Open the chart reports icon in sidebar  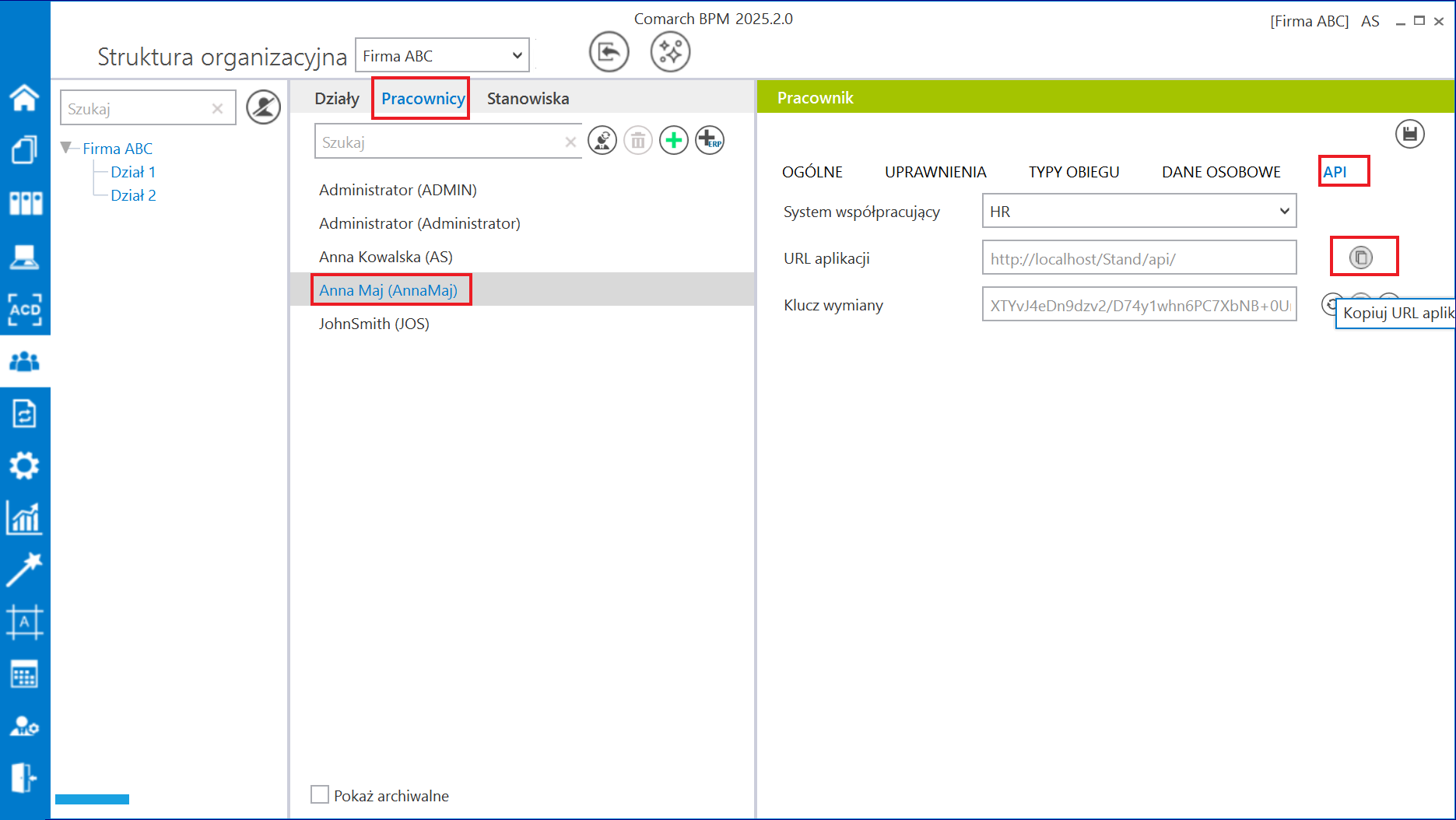tap(24, 518)
